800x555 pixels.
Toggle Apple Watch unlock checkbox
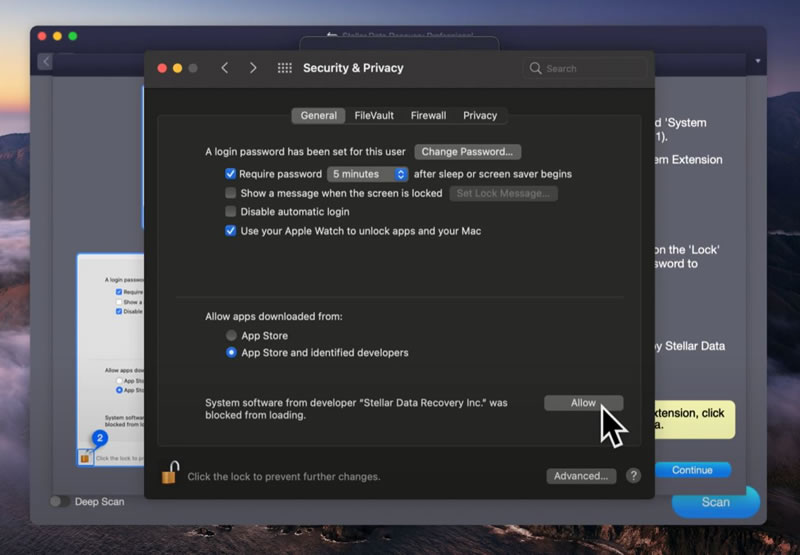[231, 231]
